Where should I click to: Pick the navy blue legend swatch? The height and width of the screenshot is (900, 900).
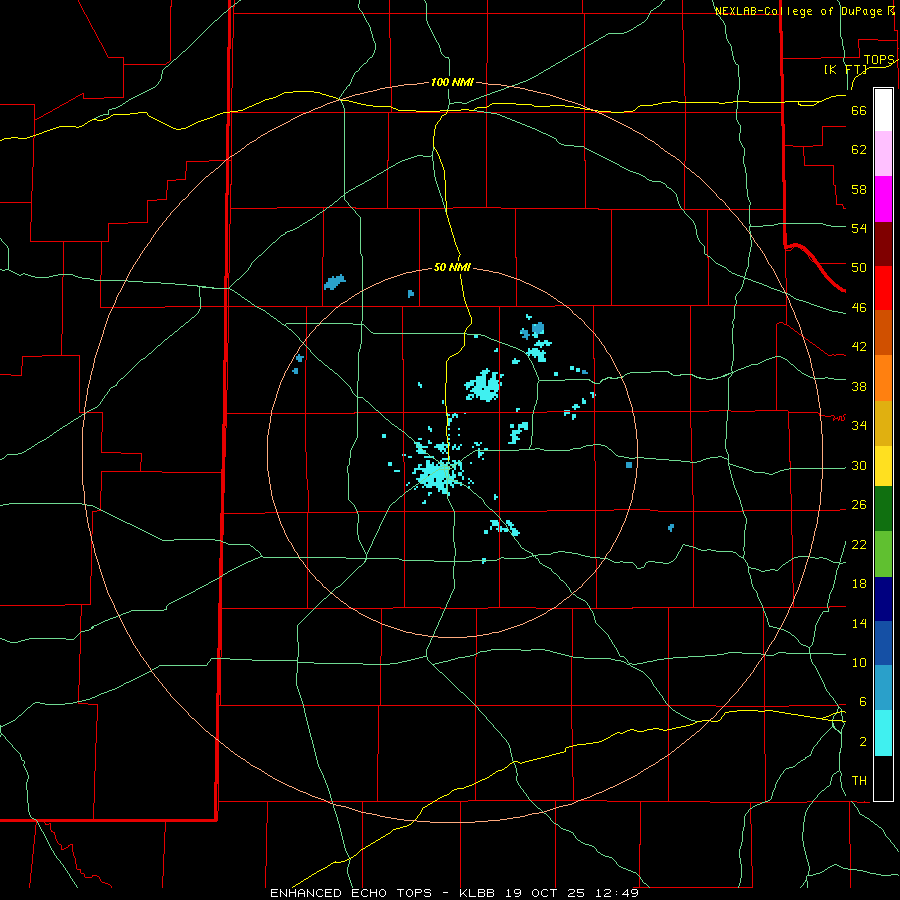883,599
